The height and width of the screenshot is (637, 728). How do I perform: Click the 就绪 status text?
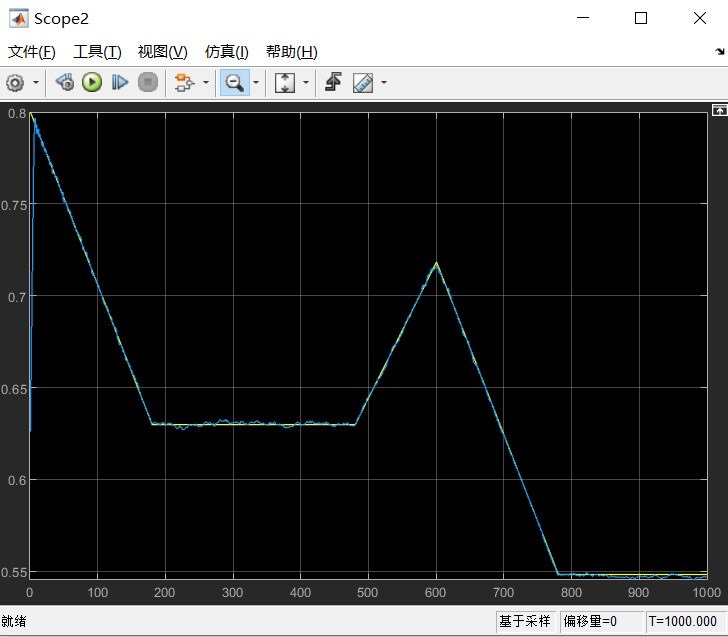14,621
